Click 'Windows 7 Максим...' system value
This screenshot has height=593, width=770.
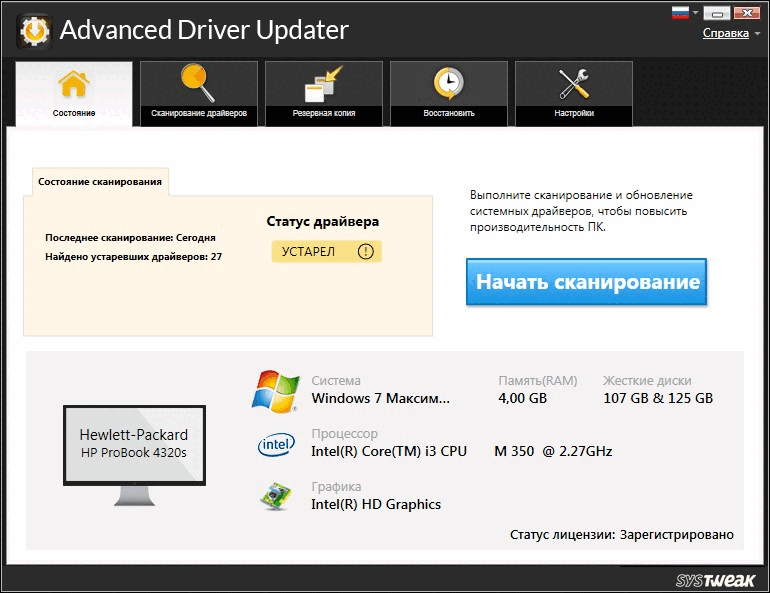click(x=381, y=398)
